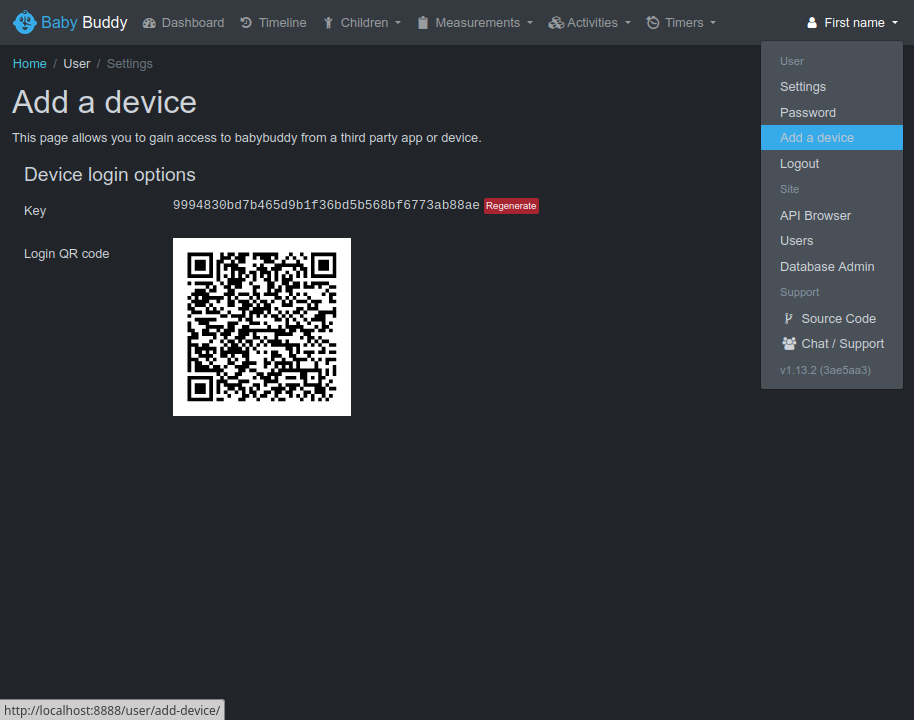Regenerate the API key
914x720 pixels.
pyautogui.click(x=511, y=206)
